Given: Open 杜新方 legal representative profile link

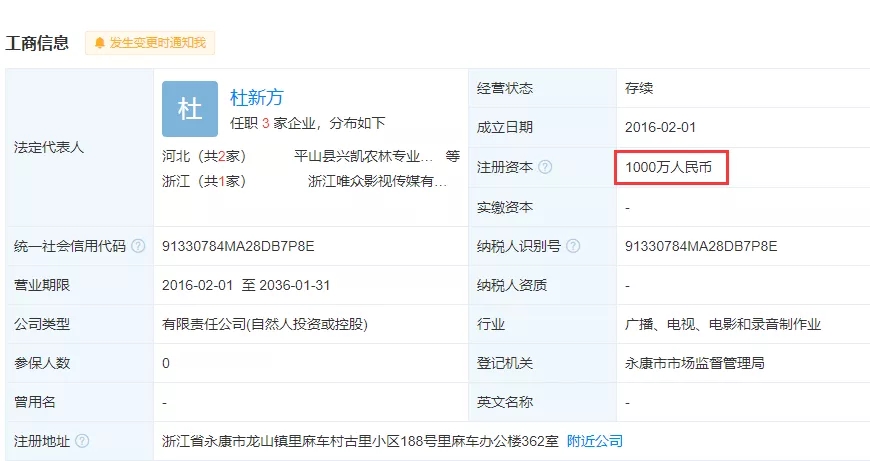Looking at the screenshot, I should pyautogui.click(x=256, y=98).
